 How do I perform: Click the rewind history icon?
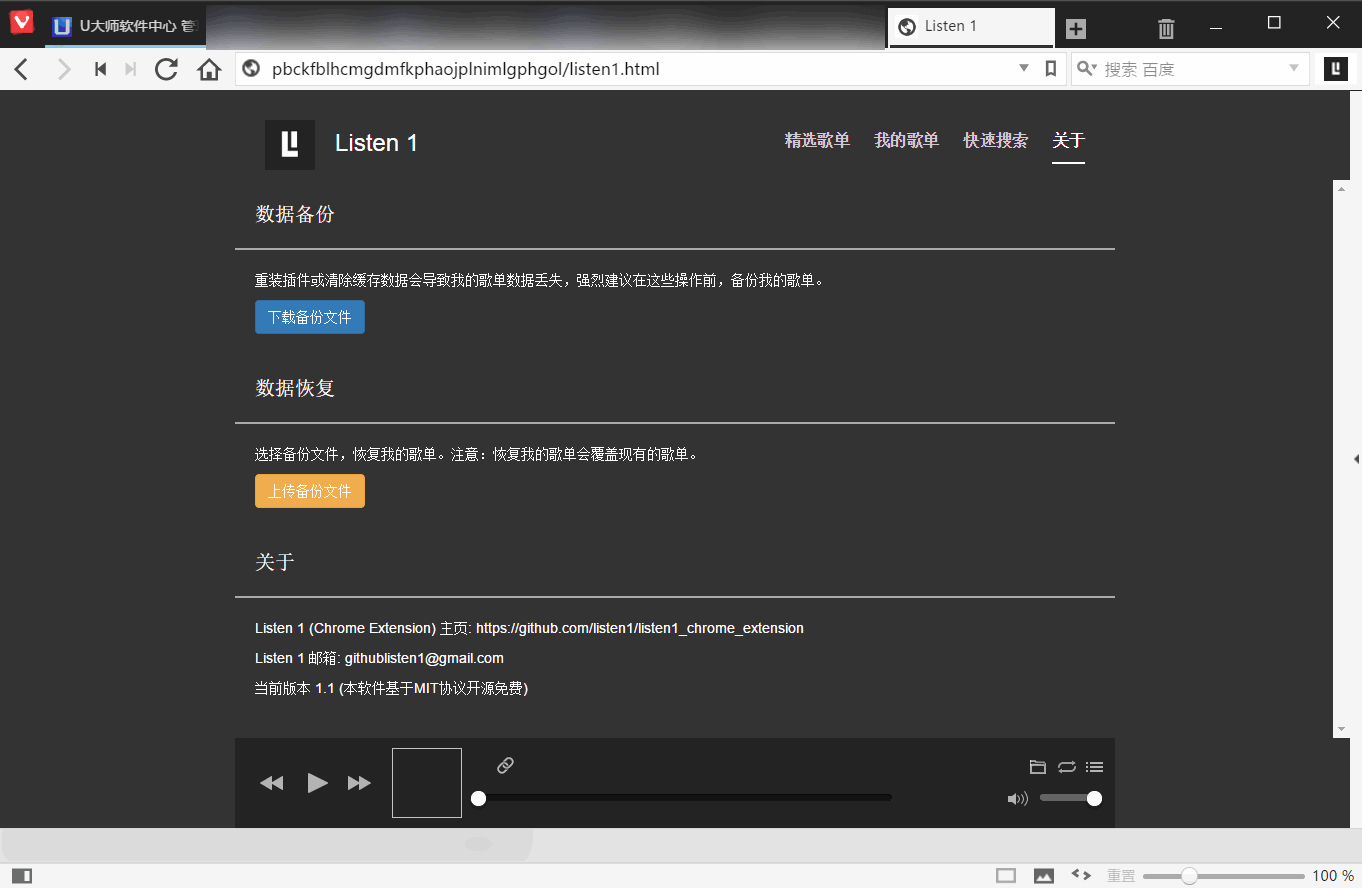100,69
